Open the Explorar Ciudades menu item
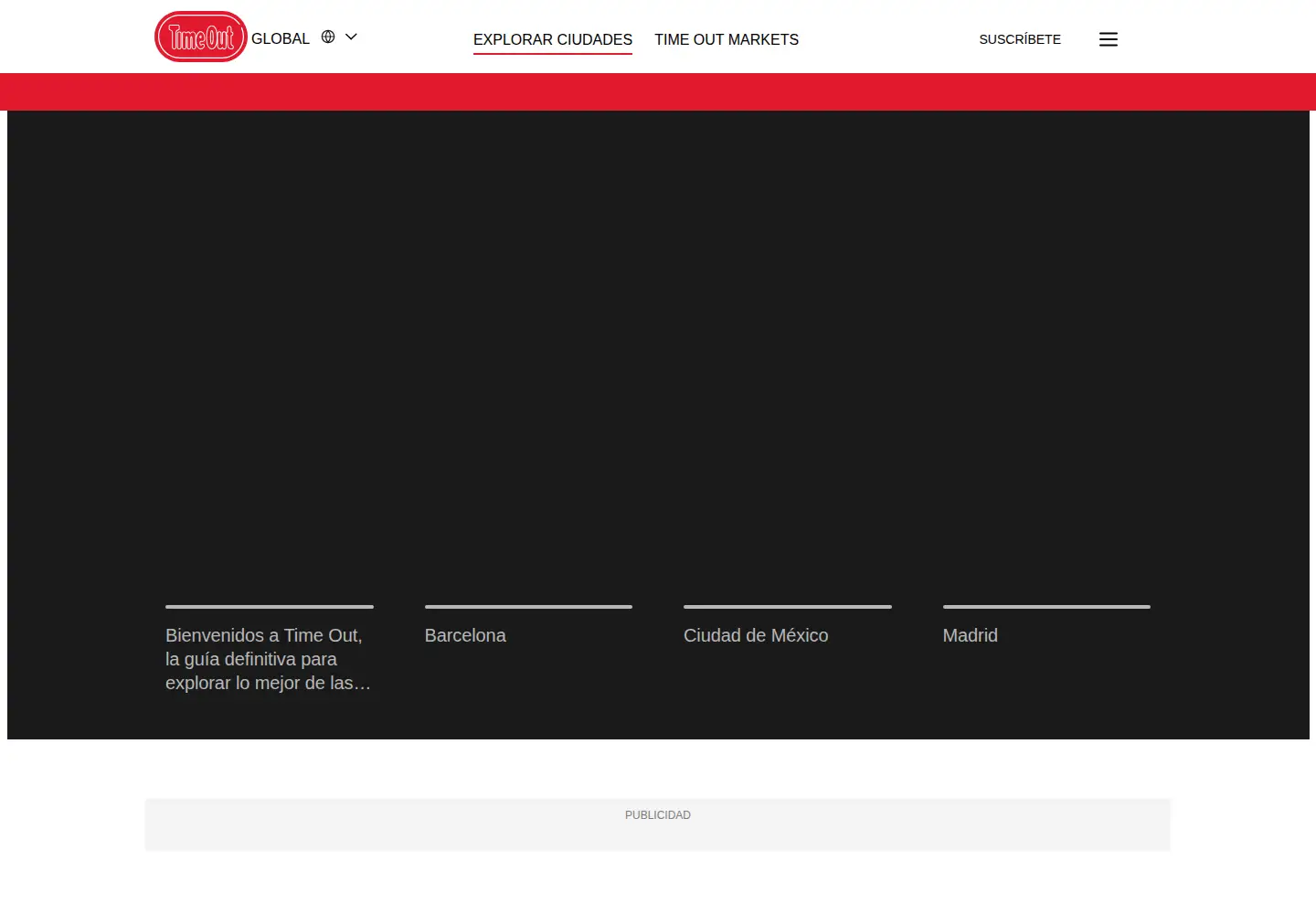Viewport: 1316px width, 914px height. 553,39
